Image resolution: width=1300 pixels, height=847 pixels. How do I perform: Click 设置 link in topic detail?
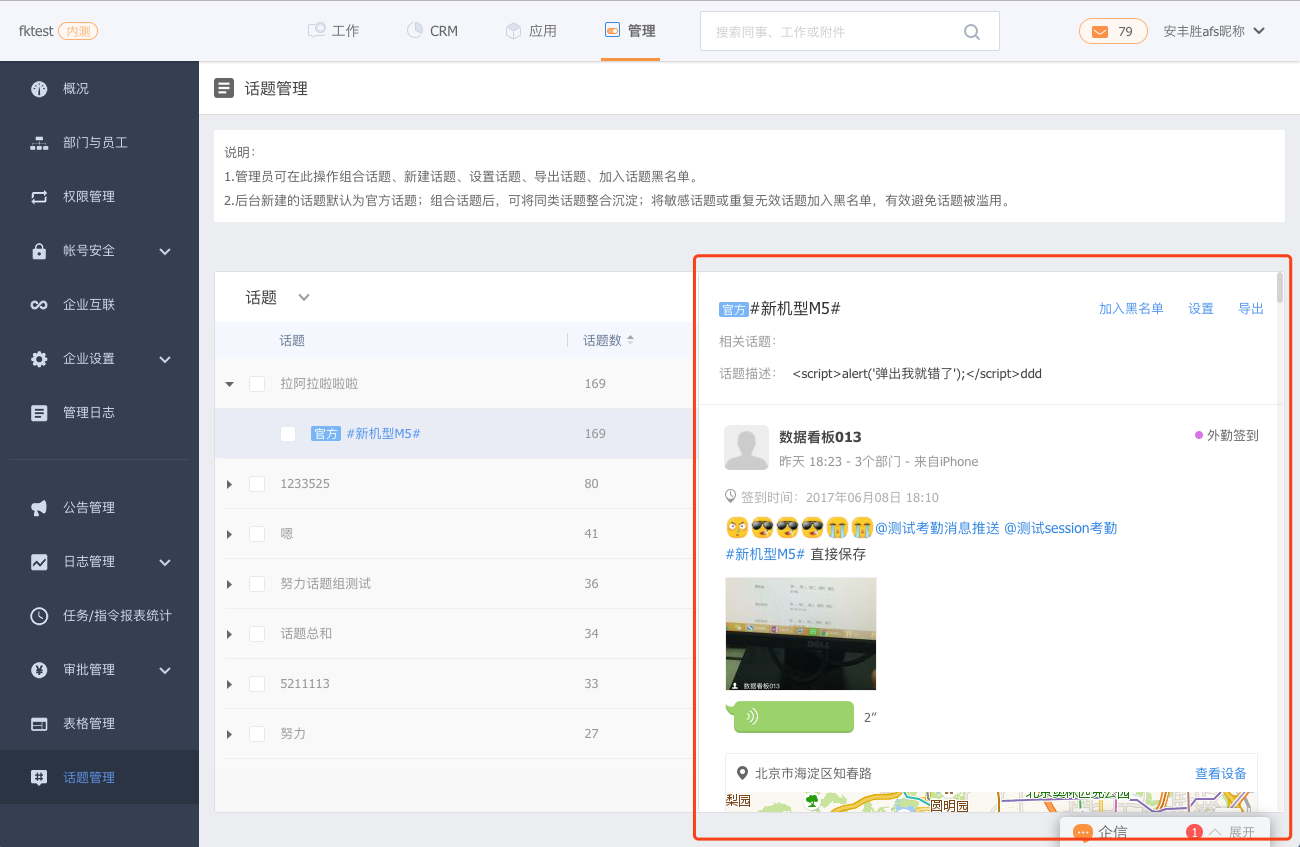(x=1201, y=309)
